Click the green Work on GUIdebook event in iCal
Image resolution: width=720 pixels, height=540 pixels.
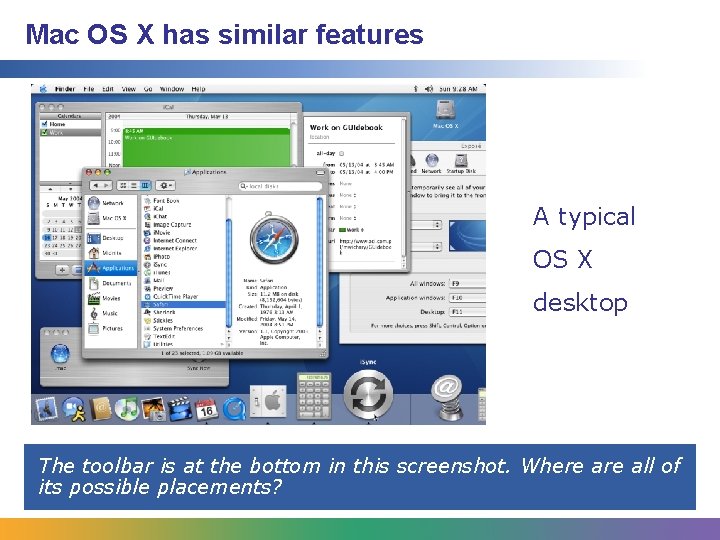click(207, 147)
